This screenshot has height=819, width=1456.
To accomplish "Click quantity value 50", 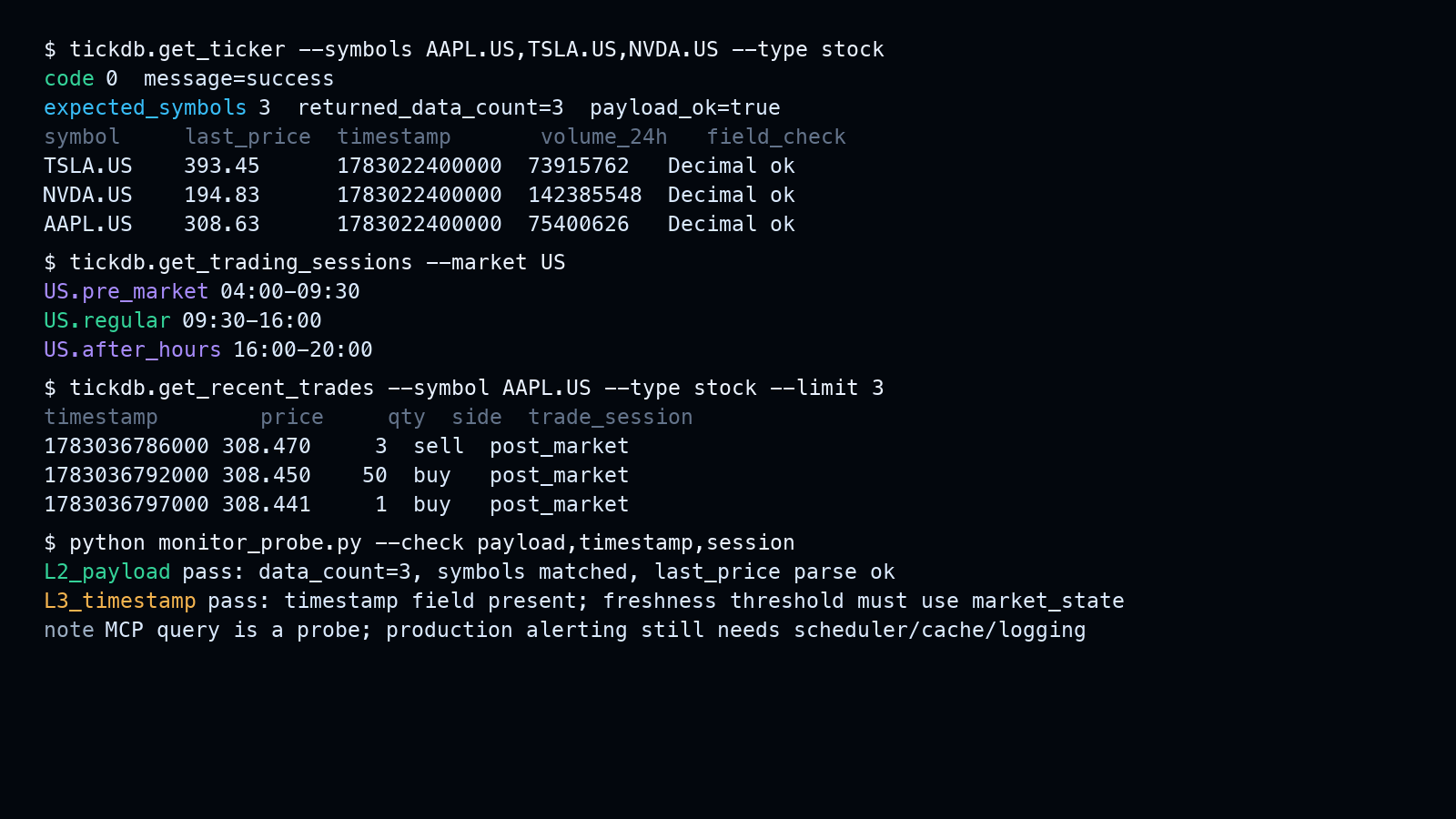I will click(375, 476).
